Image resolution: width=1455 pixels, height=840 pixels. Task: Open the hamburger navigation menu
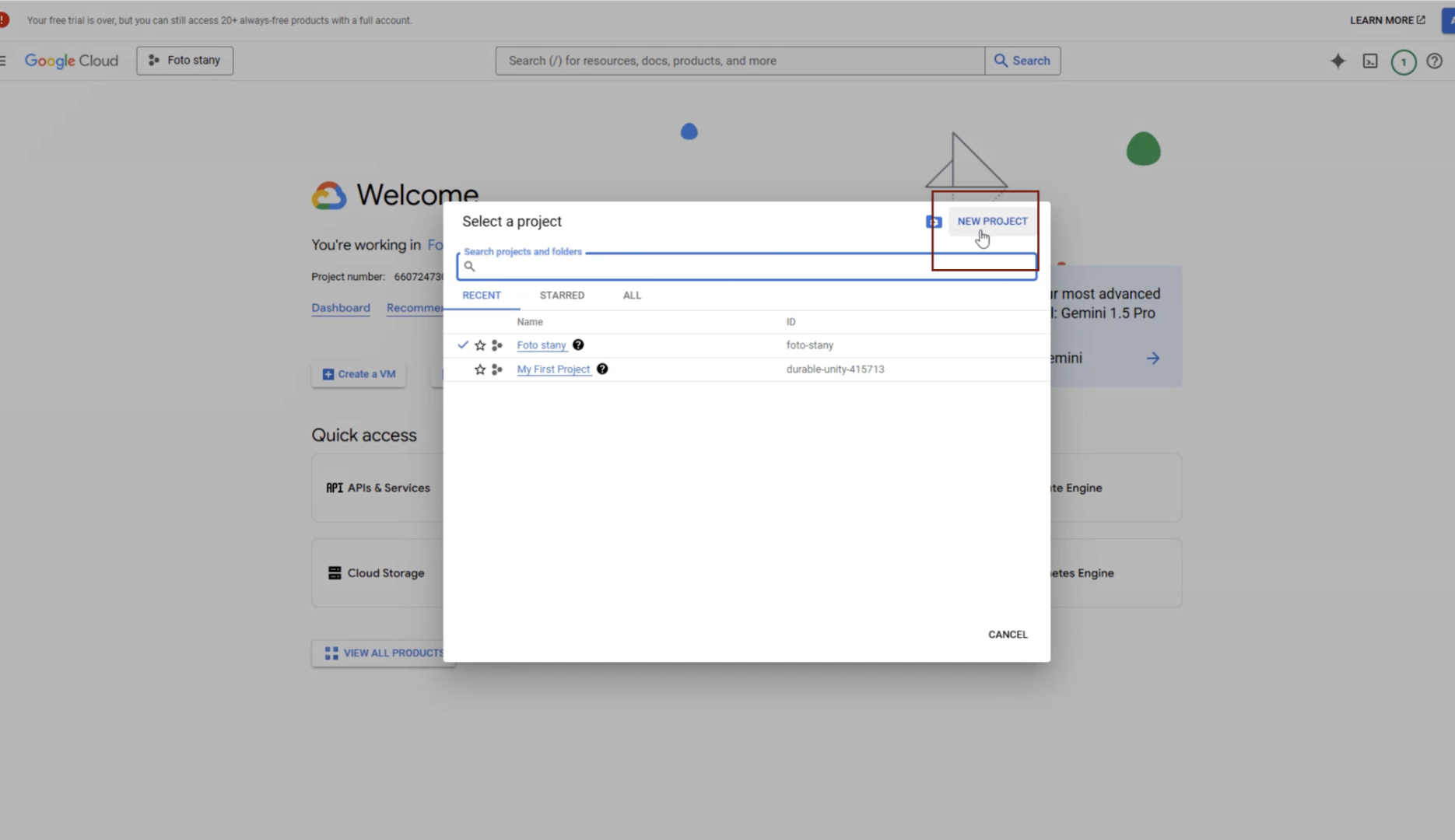3,61
